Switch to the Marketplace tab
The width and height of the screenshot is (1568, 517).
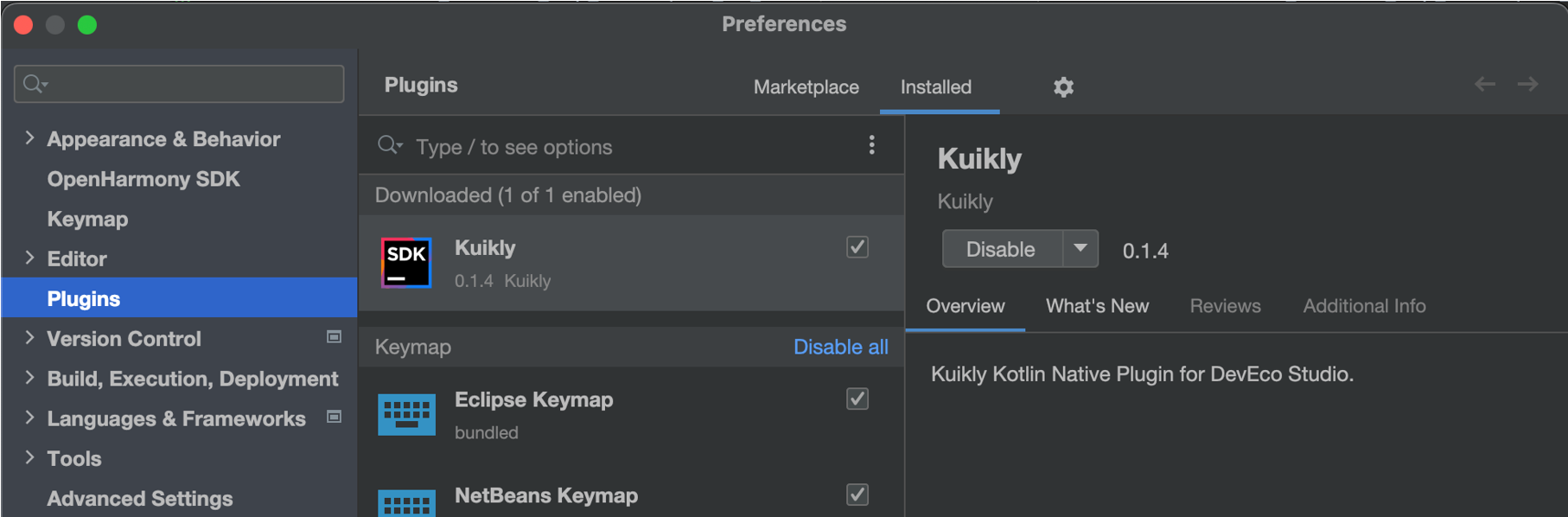coord(806,87)
